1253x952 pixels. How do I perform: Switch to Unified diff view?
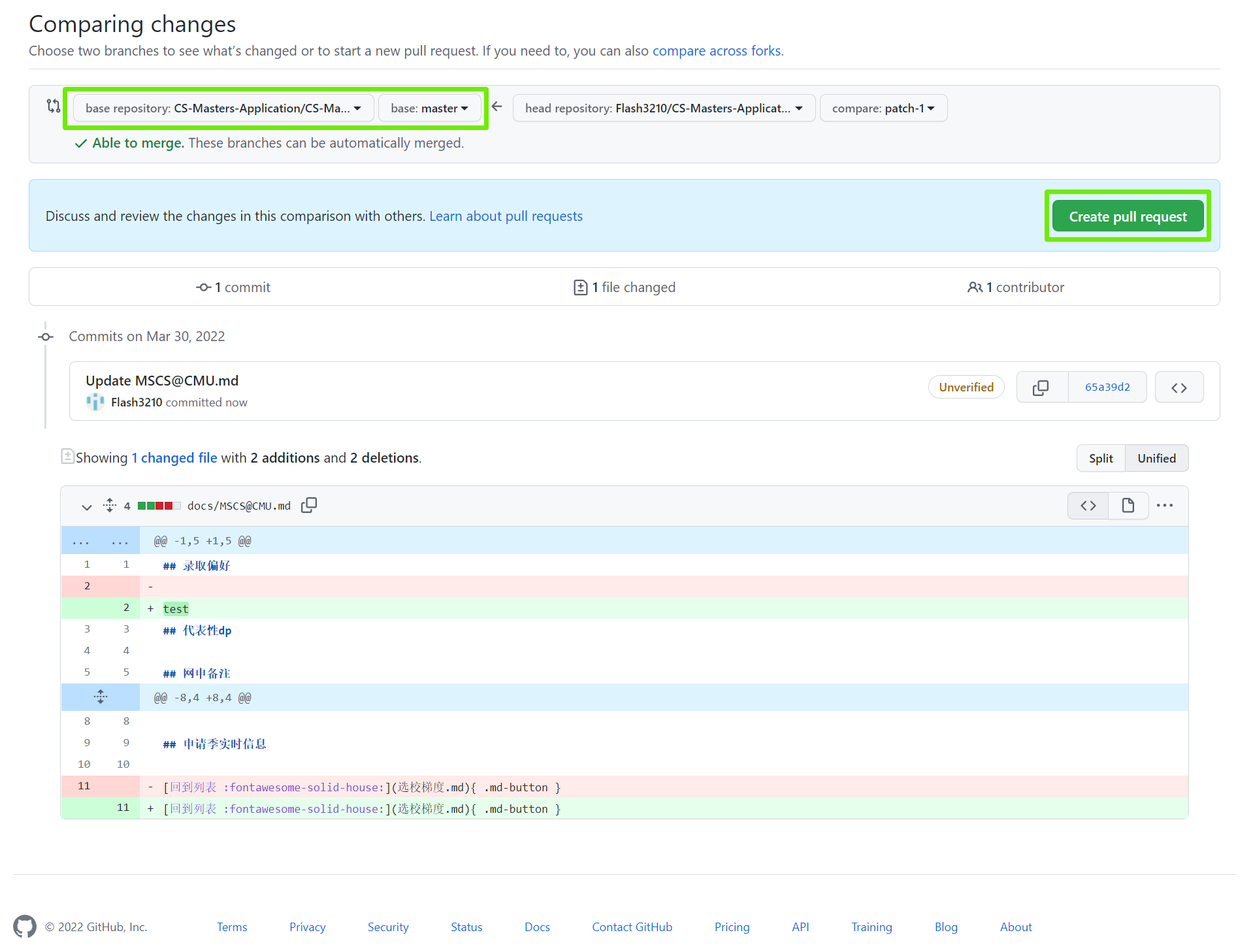[x=1156, y=459]
